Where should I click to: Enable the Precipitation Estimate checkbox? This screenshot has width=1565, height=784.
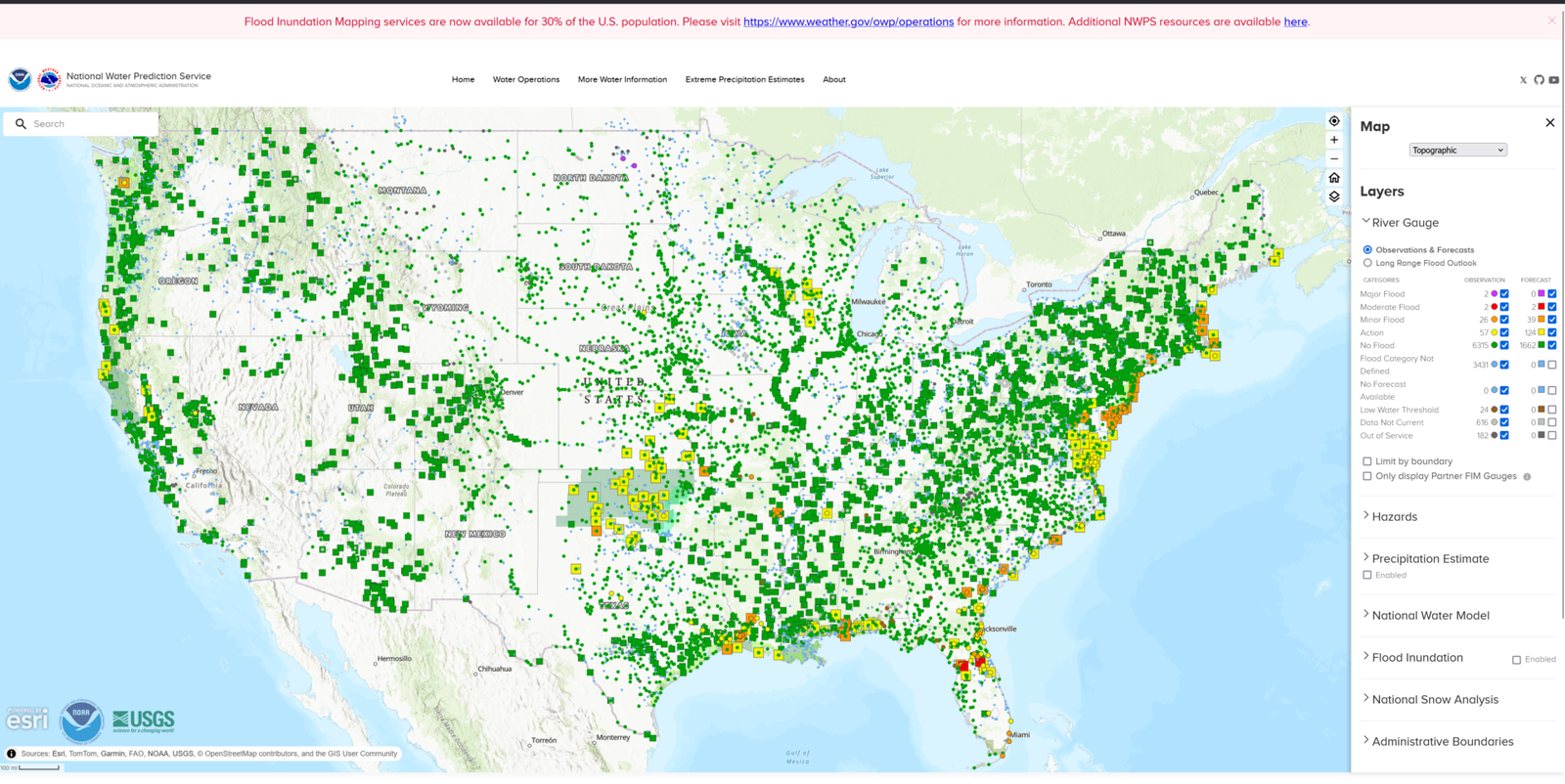(x=1367, y=576)
